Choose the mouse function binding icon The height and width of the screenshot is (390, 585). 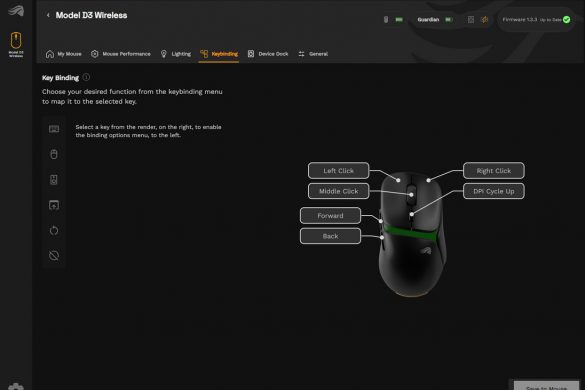click(x=54, y=154)
